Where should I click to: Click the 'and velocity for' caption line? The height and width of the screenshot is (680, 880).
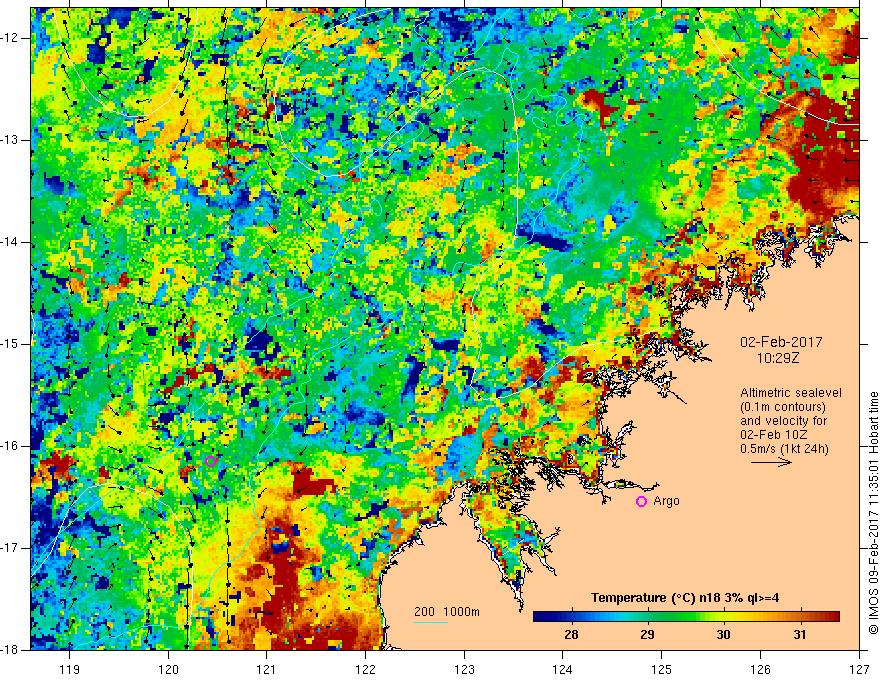point(783,421)
